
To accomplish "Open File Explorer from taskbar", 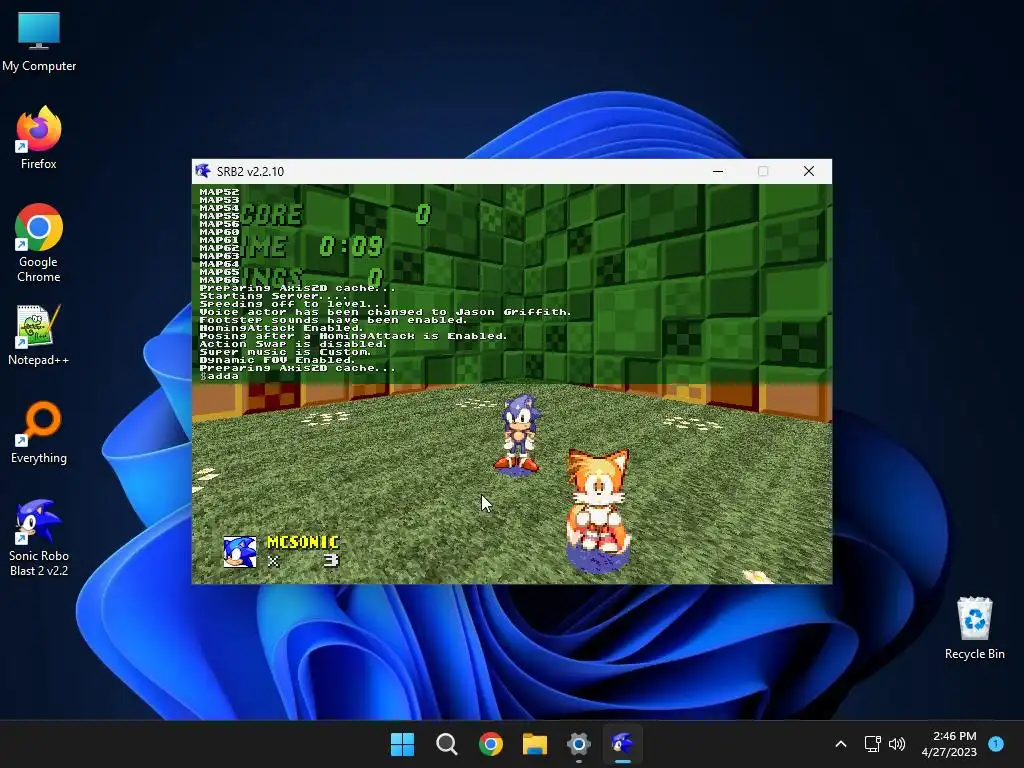I will click(534, 744).
